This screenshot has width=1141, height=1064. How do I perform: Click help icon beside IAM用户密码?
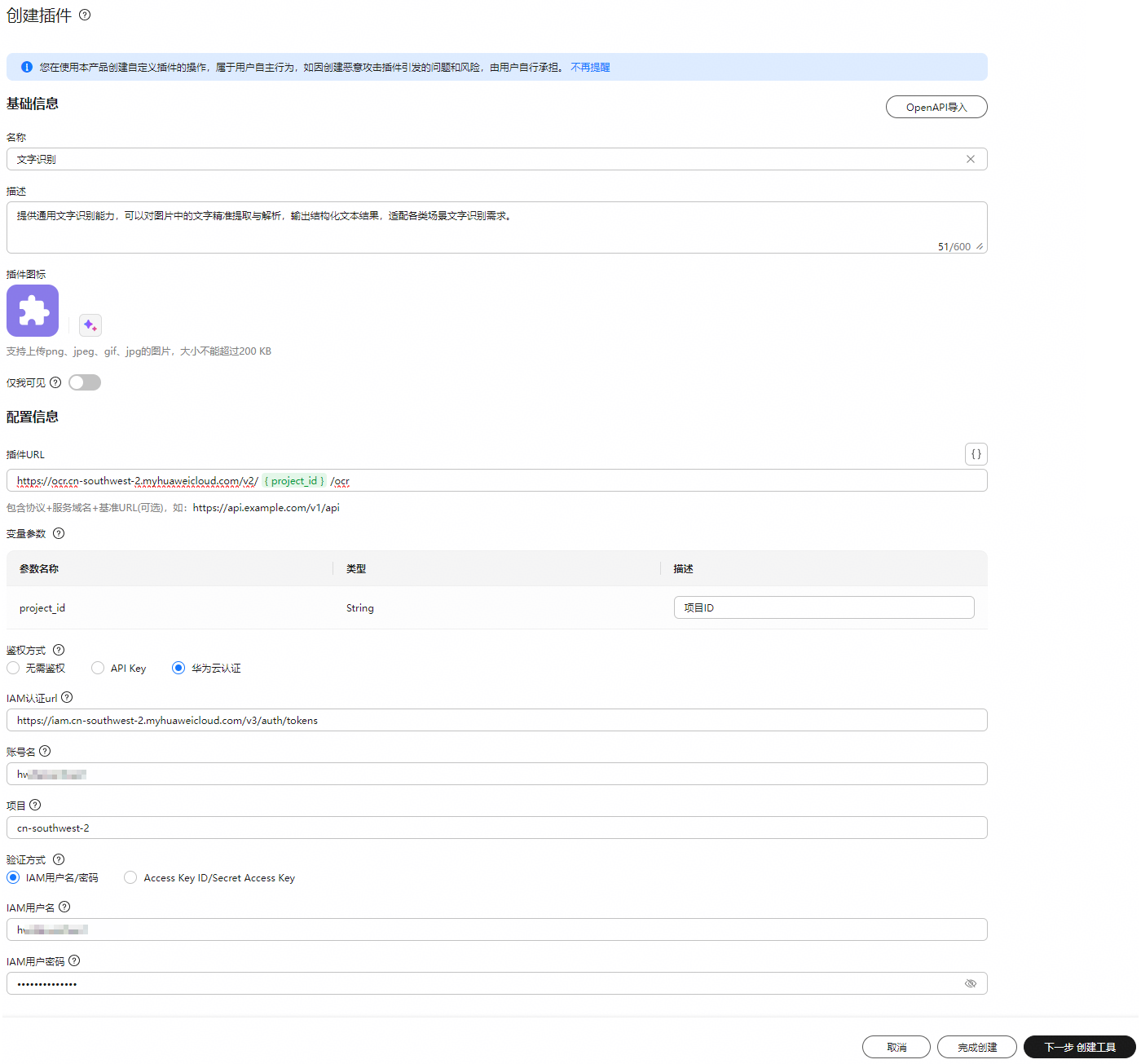coord(74,960)
